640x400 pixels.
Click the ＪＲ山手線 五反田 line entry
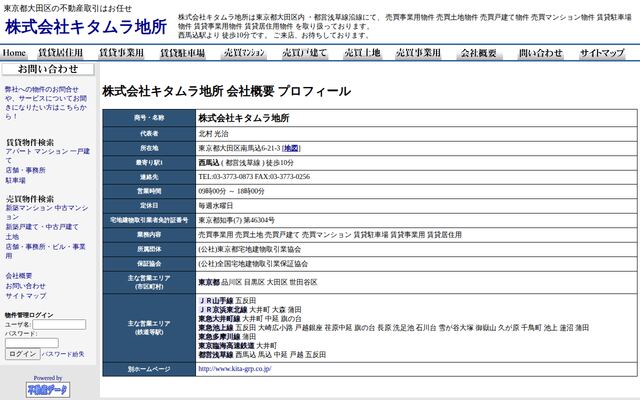tap(227, 301)
